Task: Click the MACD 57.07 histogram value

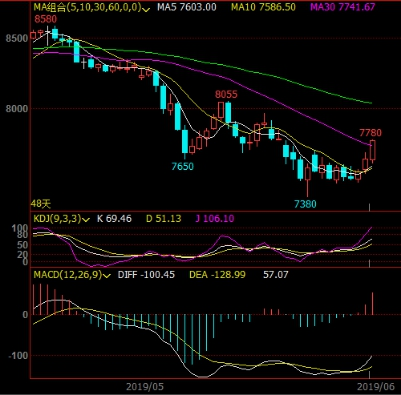Action: (x=276, y=275)
